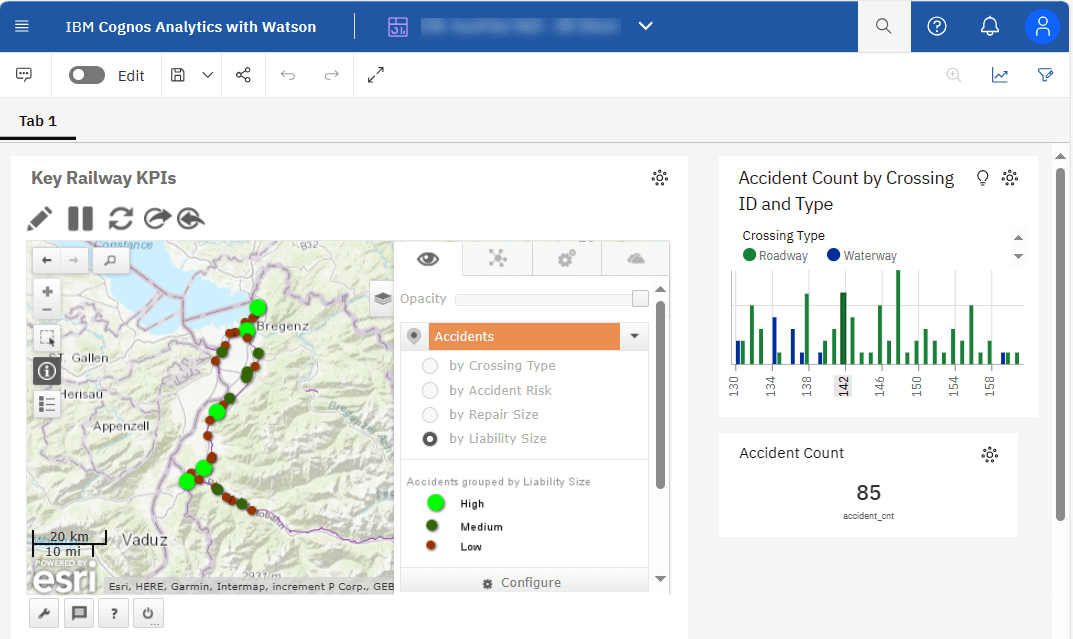Click the Opacity slider in the map panel
The height and width of the screenshot is (639, 1073).
[x=550, y=298]
